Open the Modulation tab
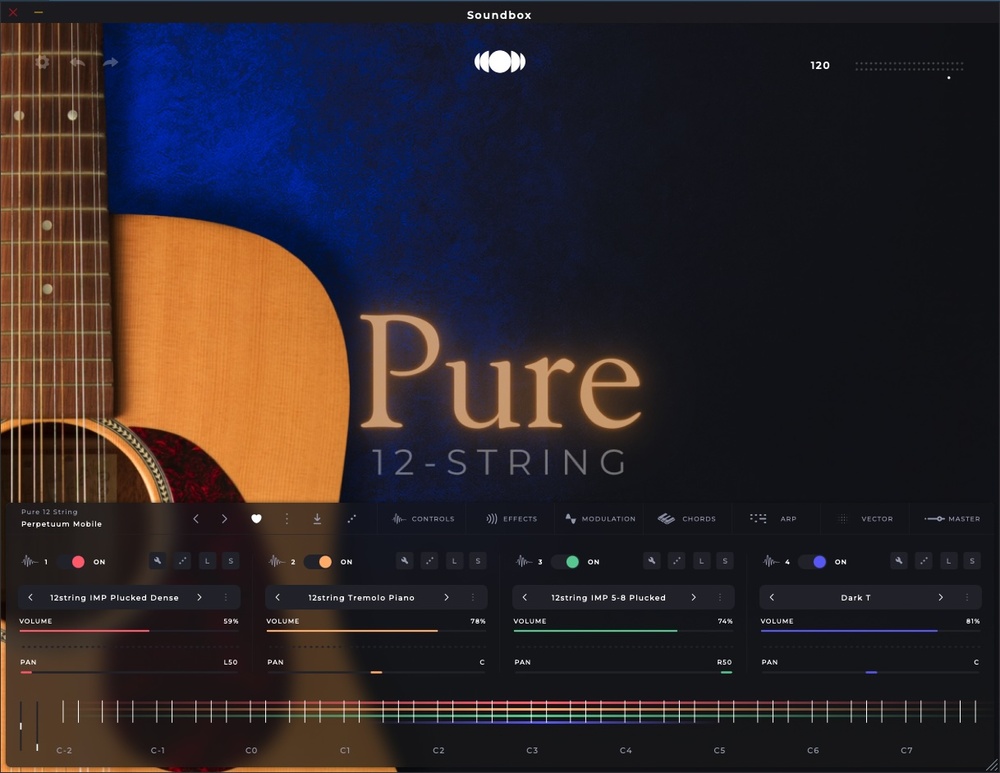The image size is (1000, 773). click(600, 519)
